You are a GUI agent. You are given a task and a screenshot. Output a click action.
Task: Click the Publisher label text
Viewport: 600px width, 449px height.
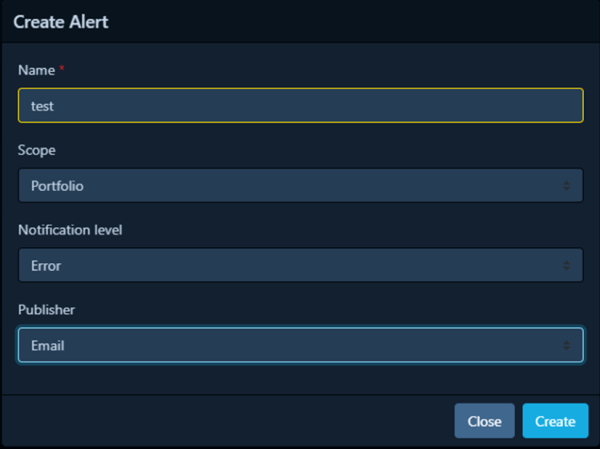[x=46, y=310]
